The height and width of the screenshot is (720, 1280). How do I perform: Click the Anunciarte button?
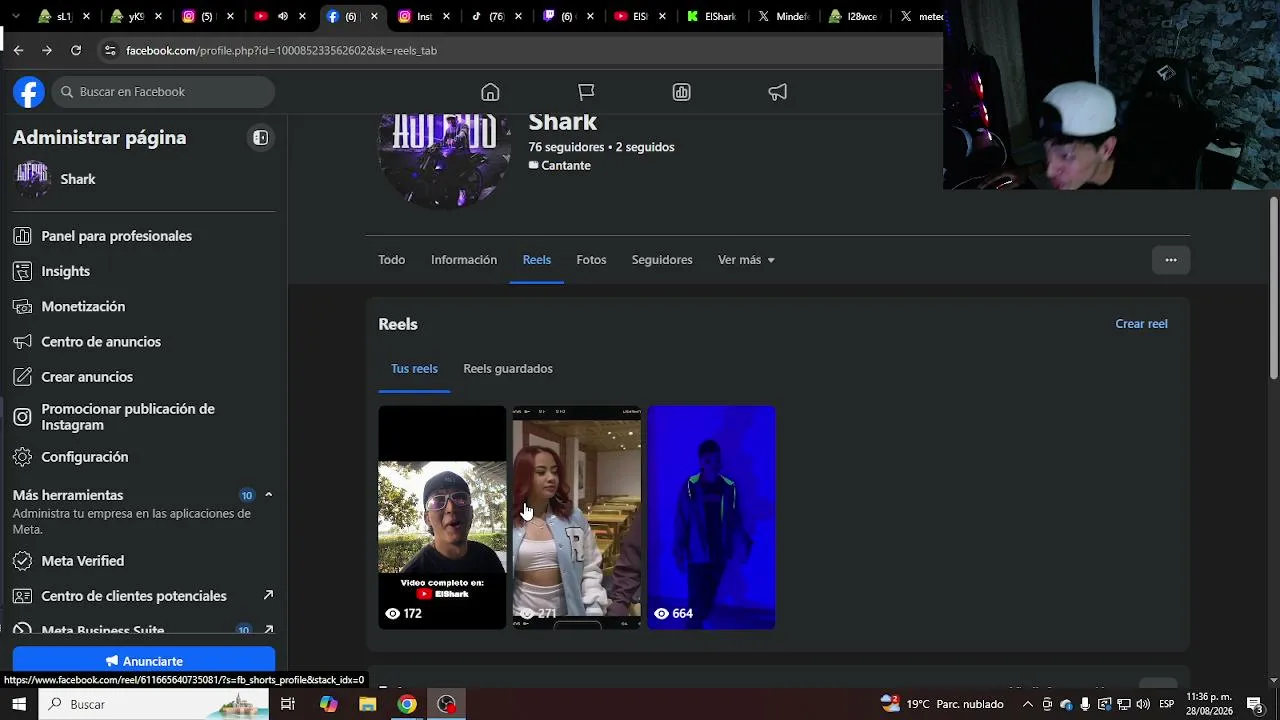coord(144,661)
